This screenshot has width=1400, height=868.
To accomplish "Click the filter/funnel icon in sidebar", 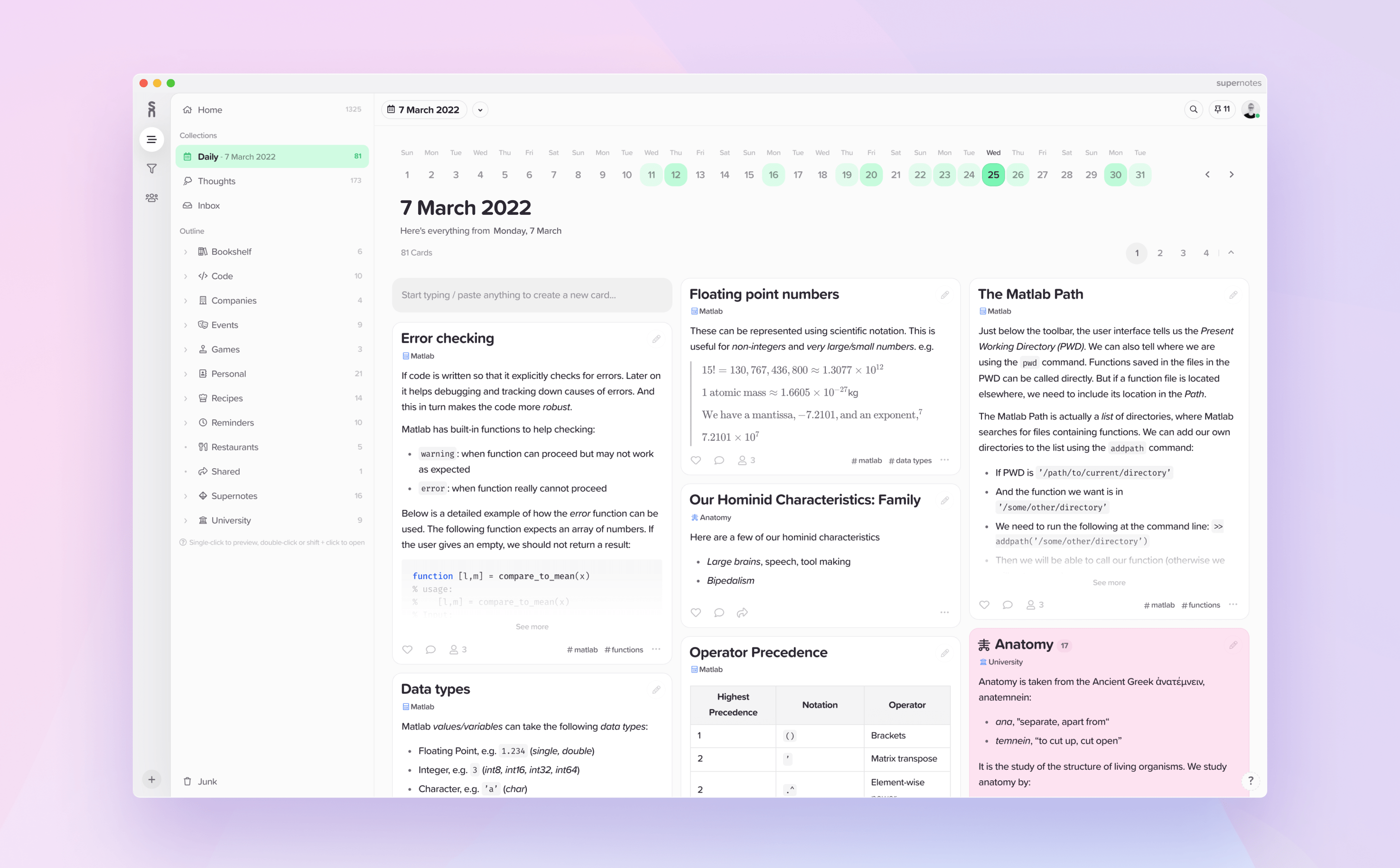I will (x=151, y=168).
